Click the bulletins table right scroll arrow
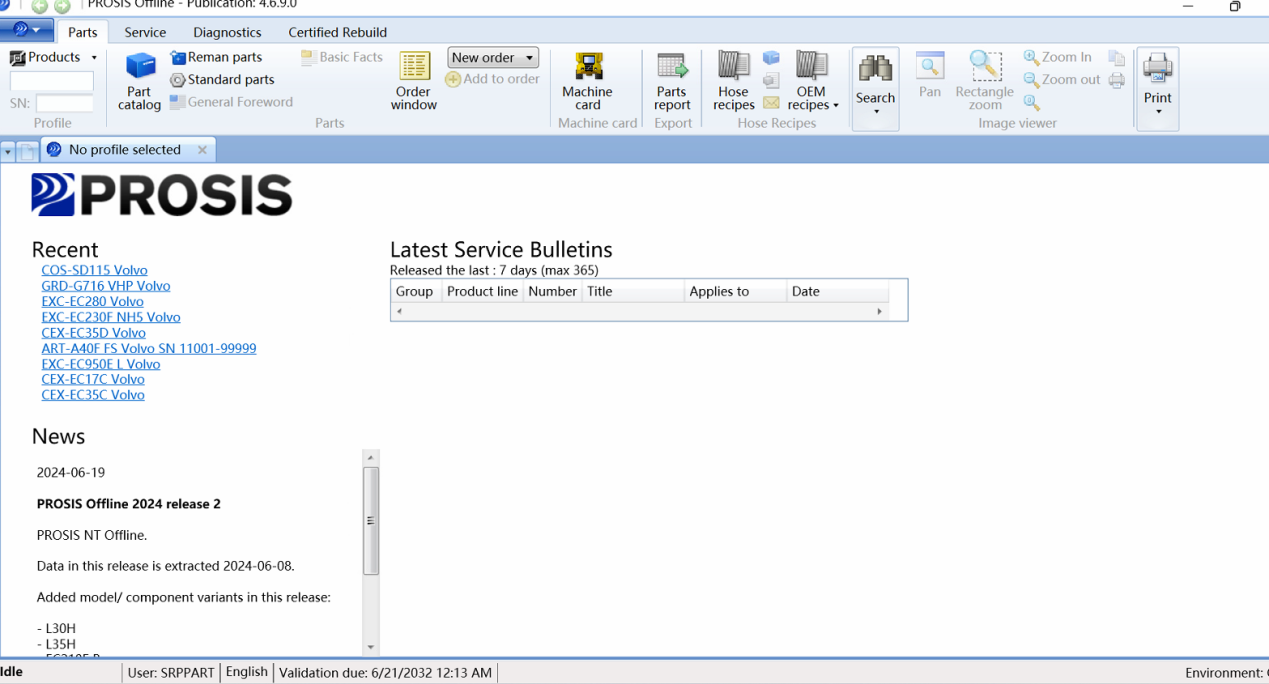 (x=880, y=312)
